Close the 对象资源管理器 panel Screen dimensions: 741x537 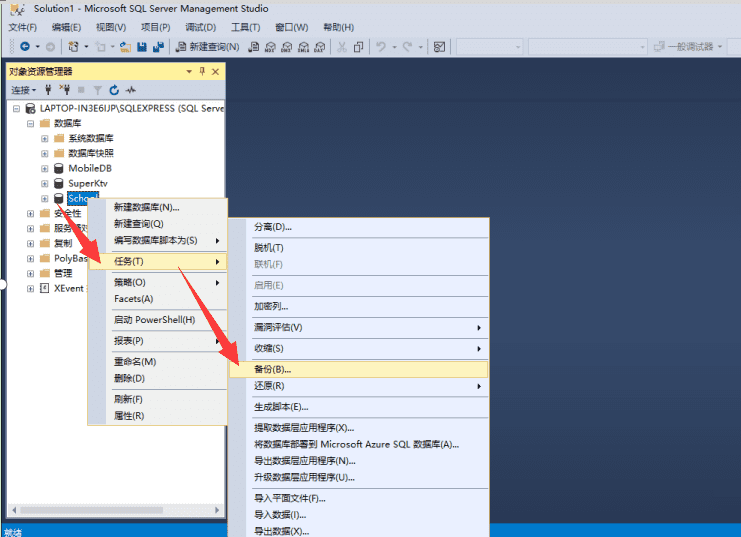point(215,71)
